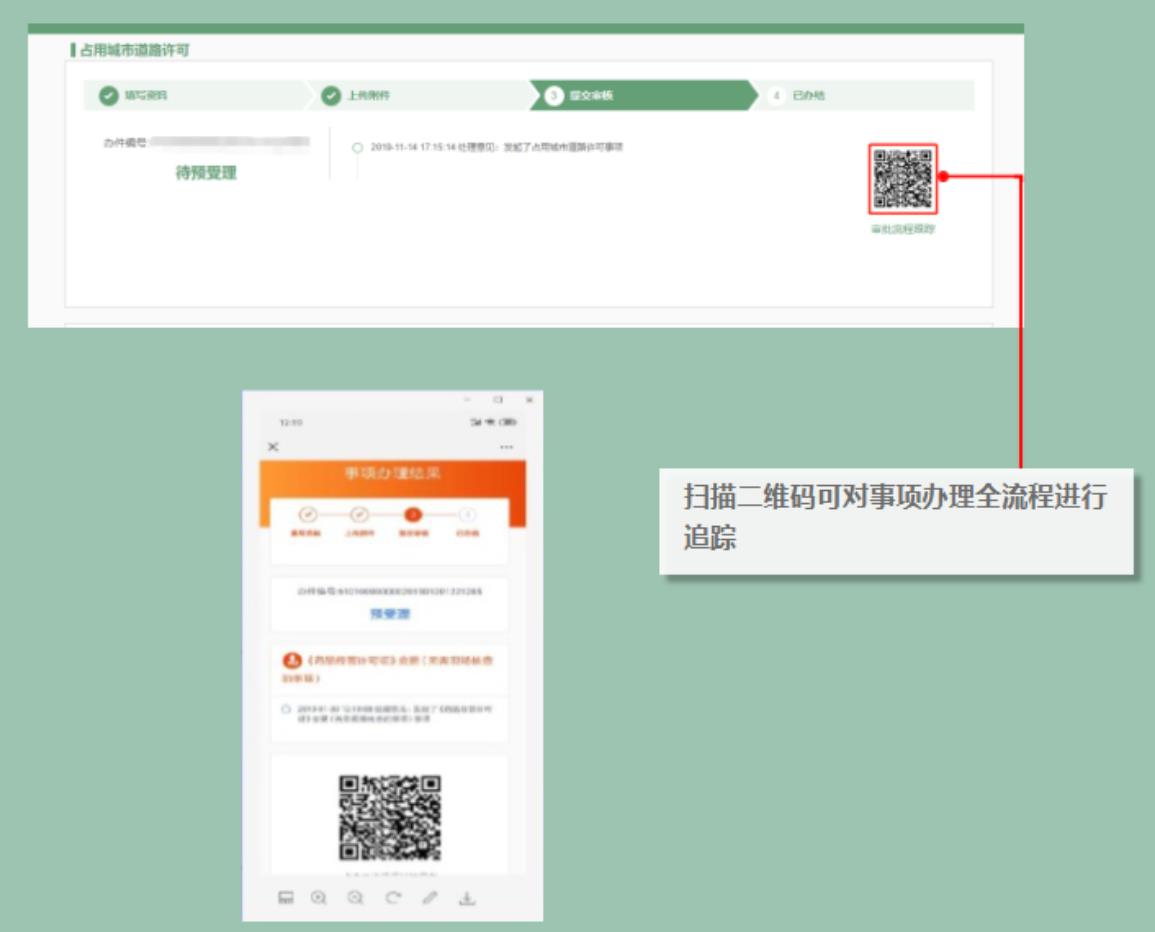Zoom out using the magnifier minus icon
The image size is (1155, 932).
coord(356,897)
